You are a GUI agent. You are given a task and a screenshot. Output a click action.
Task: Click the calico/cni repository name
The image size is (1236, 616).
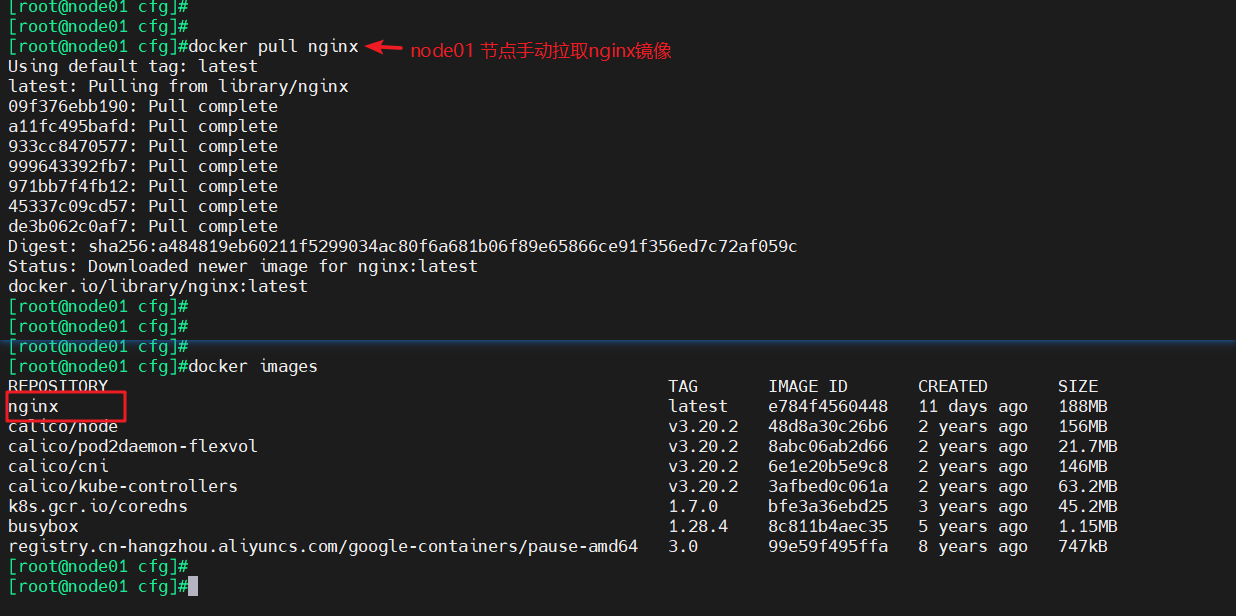(x=58, y=466)
